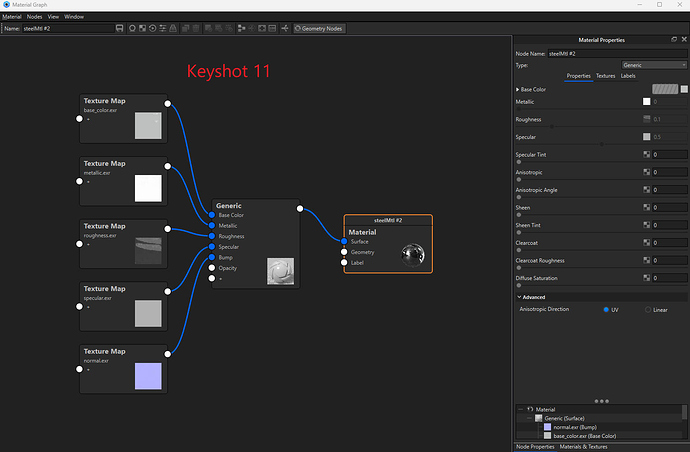Undock the Material Properties panel

coord(674,40)
